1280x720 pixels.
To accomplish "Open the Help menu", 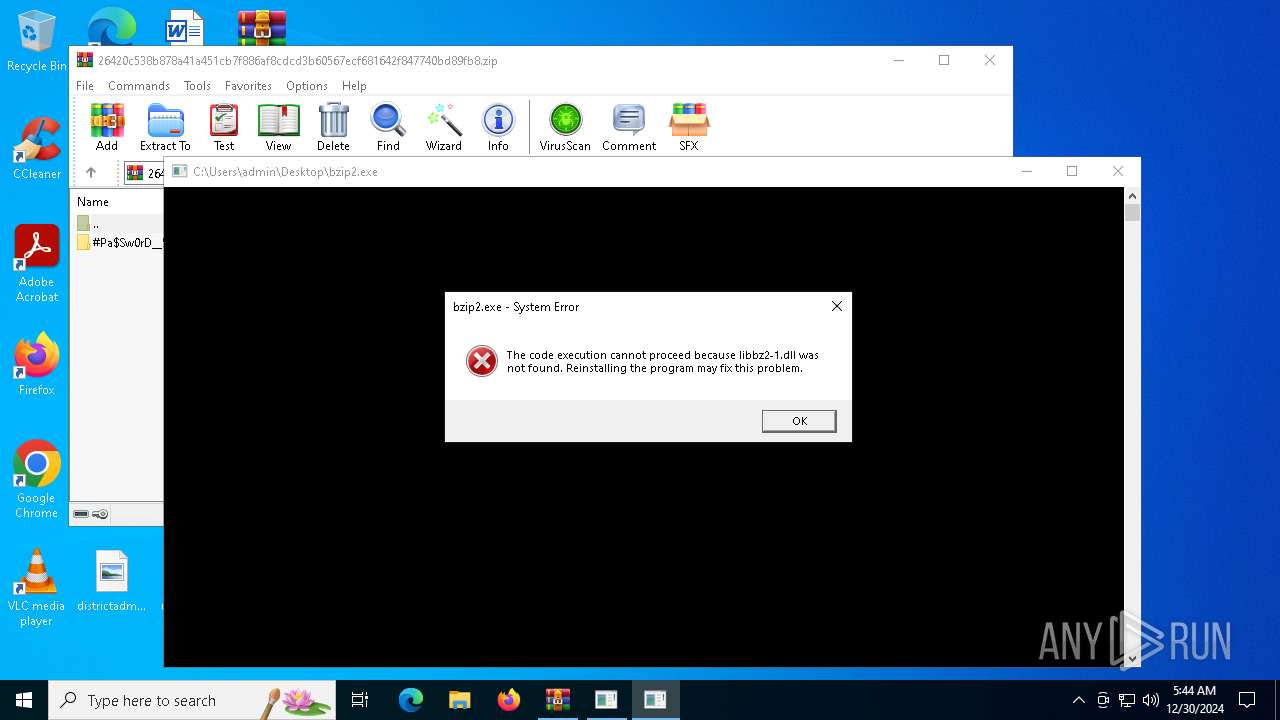I will click(354, 86).
